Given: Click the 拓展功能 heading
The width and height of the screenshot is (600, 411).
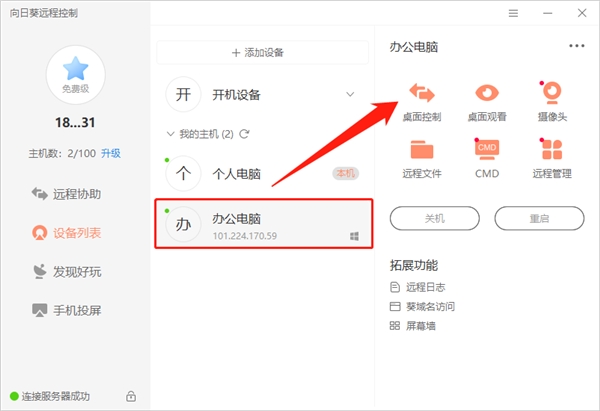Looking at the screenshot, I should click(414, 265).
